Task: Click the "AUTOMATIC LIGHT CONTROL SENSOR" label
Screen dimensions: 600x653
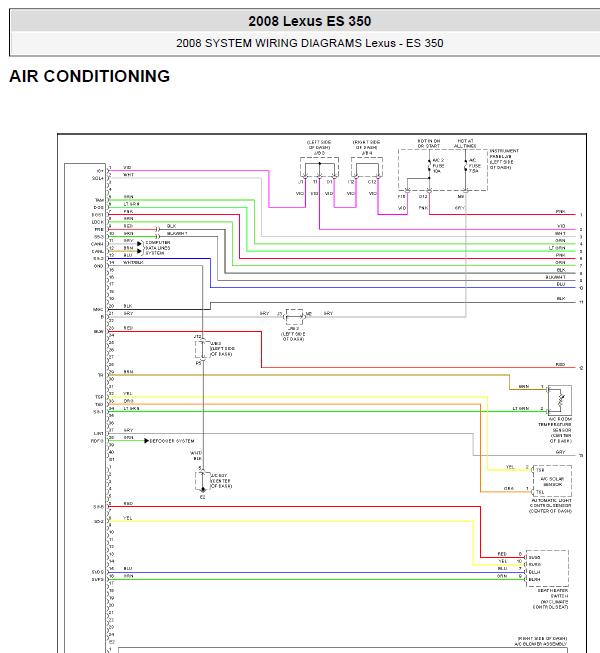Action: [551, 503]
